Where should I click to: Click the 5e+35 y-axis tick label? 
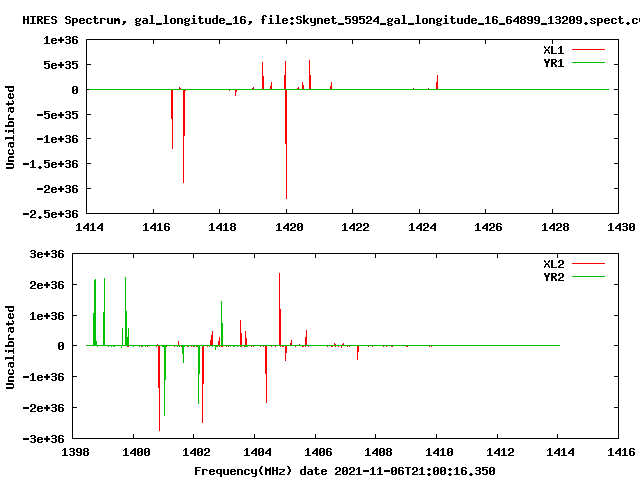[x=61, y=65]
